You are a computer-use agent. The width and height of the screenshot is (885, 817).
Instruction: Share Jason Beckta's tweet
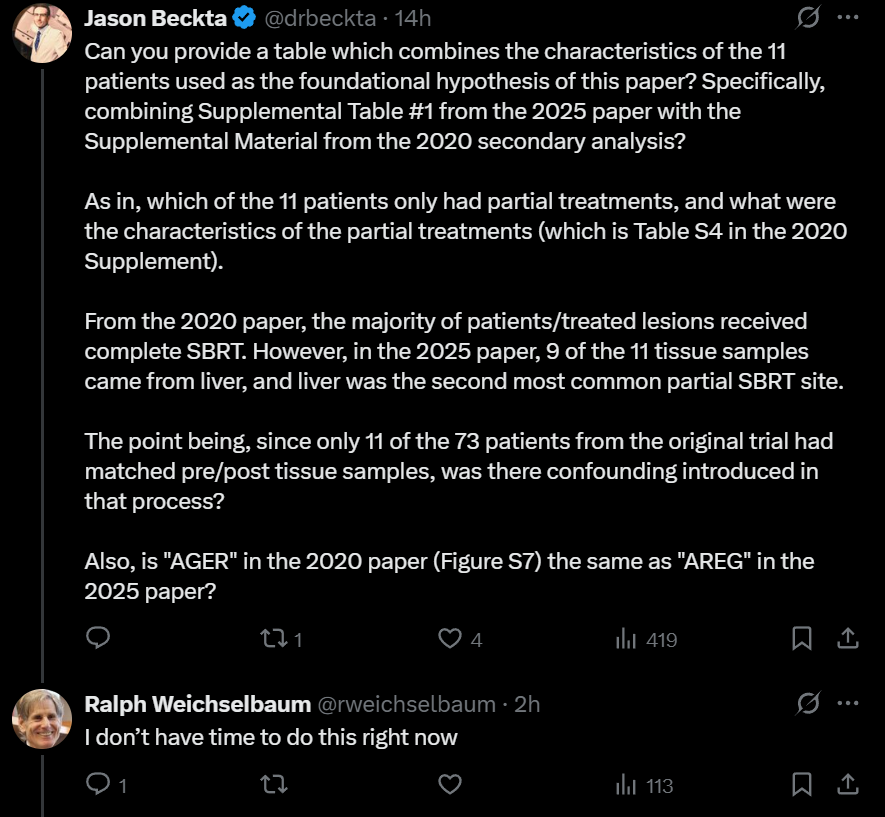846,638
